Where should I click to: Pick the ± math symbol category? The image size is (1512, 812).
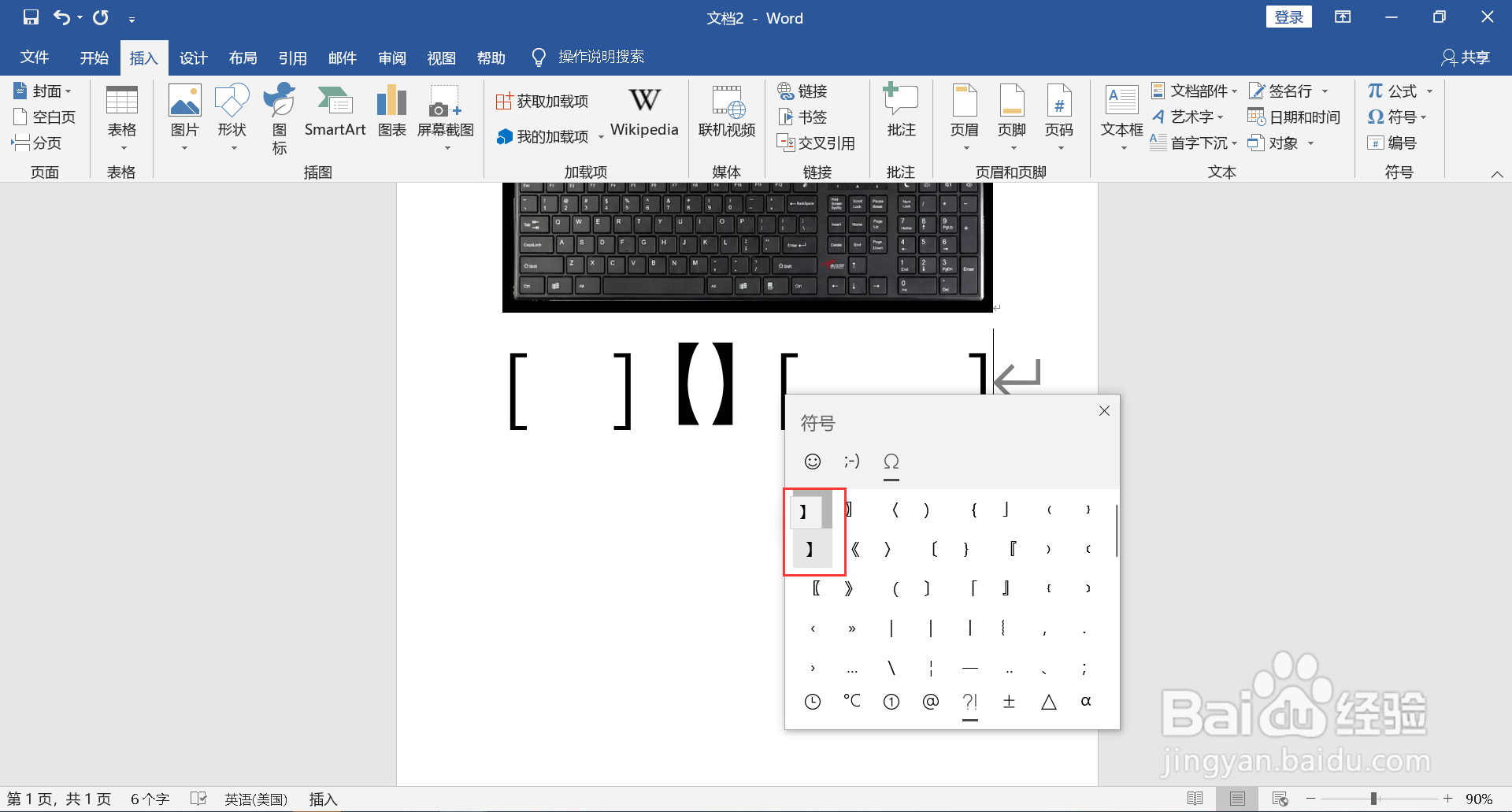tap(1010, 701)
